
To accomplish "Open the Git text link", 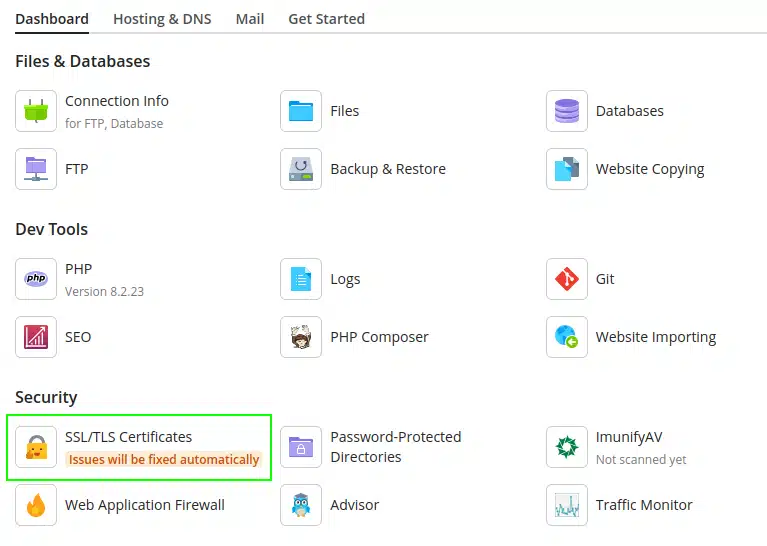I will coord(605,279).
